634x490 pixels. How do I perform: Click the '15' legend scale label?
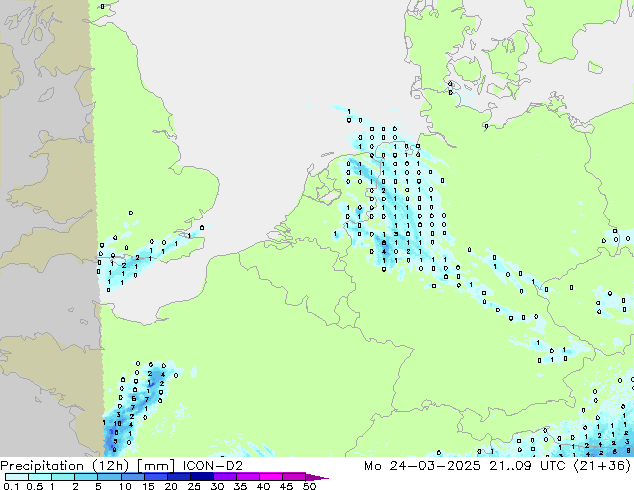pyautogui.click(x=148, y=486)
